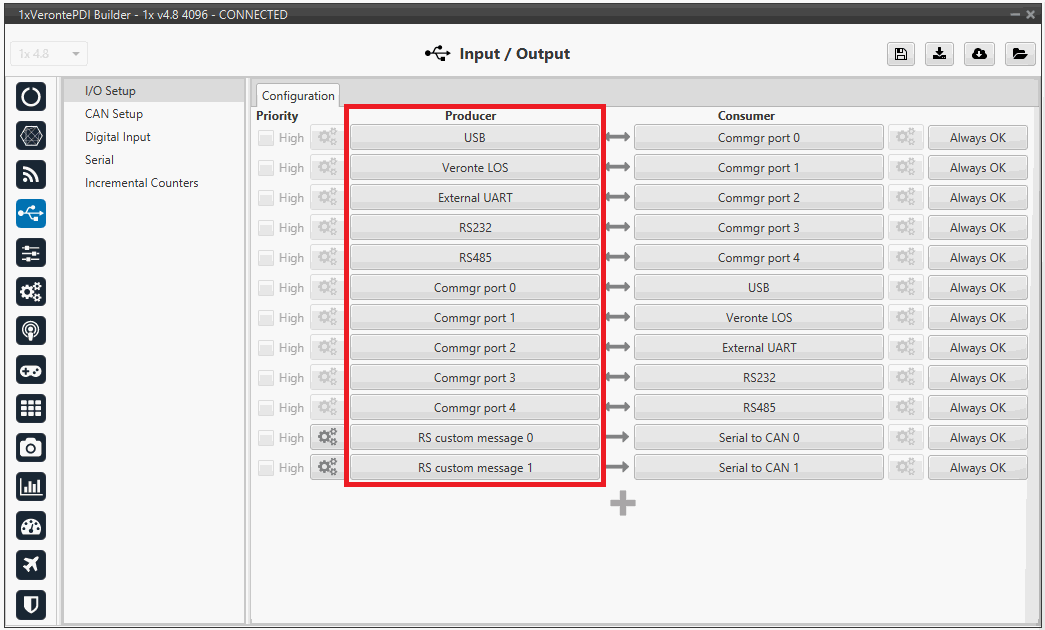Enable High priority checkbox for USB producer
1045x630 pixels.
(x=265, y=138)
